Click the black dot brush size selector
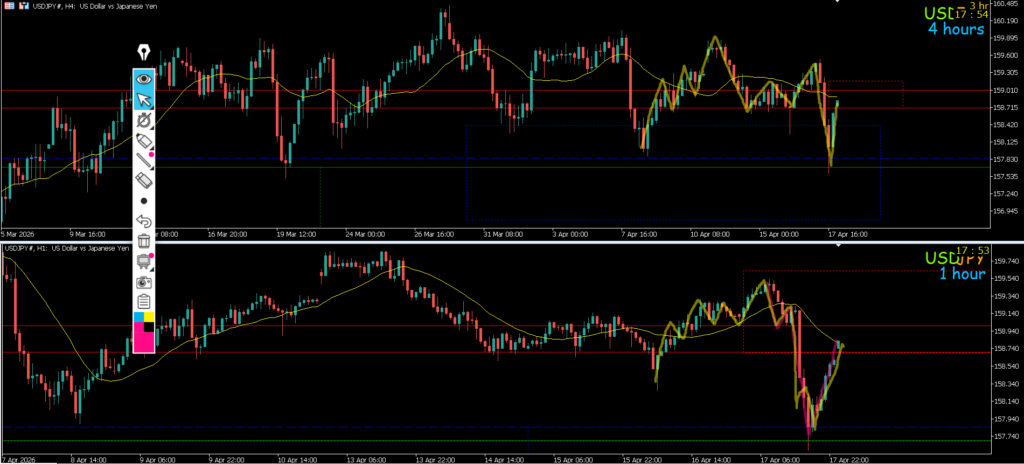Viewport: 1024px width, 464px height. tap(144, 201)
